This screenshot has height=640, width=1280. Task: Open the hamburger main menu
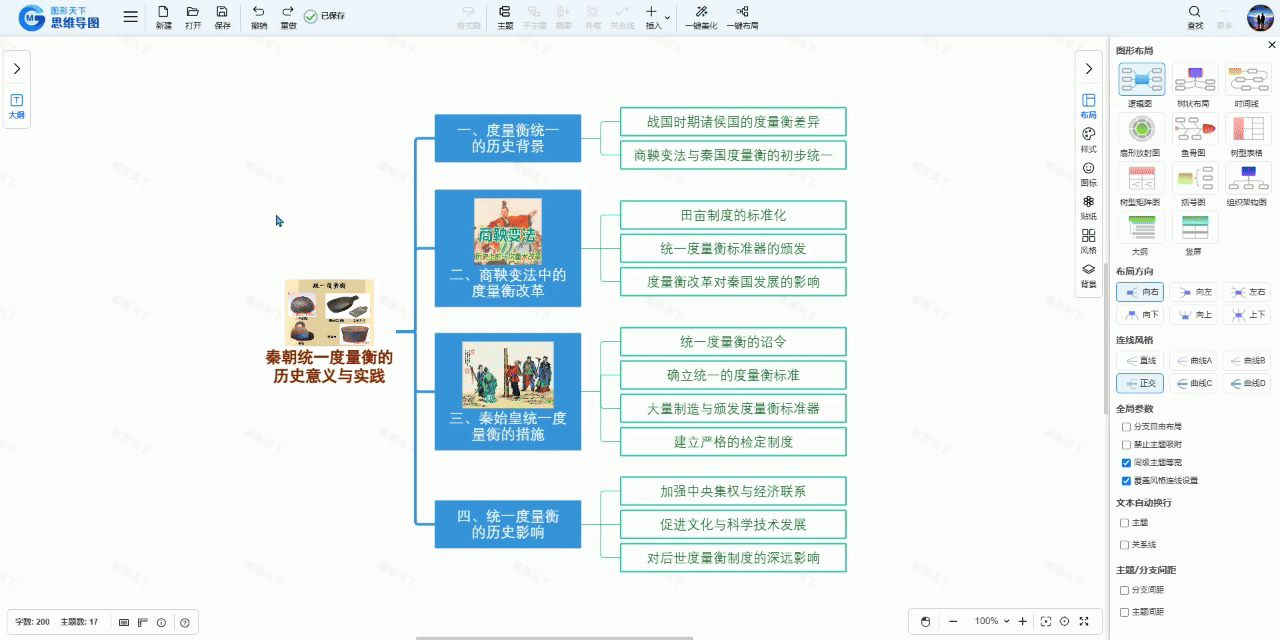point(131,17)
